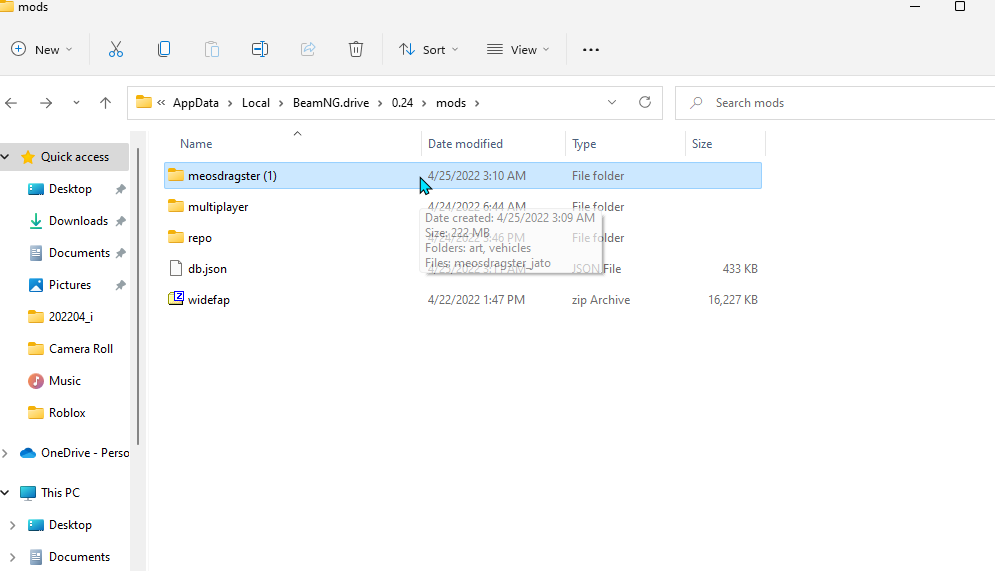Expand Desktop under This PC
The width and height of the screenshot is (995, 571).
coord(12,525)
